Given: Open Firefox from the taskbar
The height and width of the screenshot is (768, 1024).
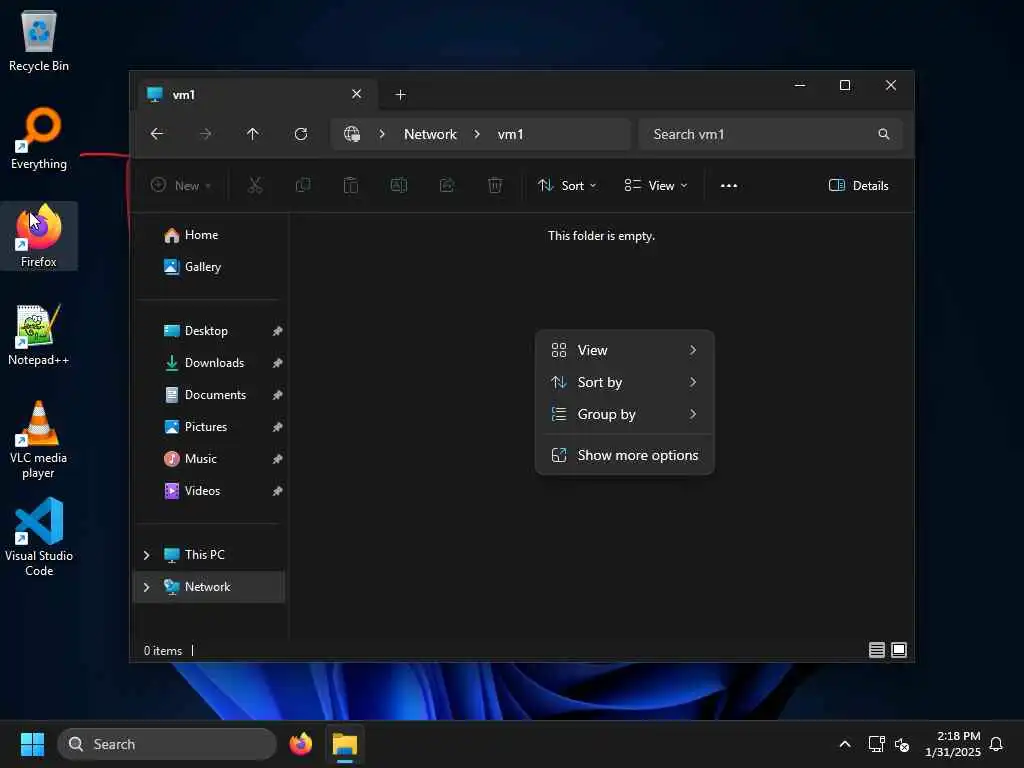Looking at the screenshot, I should coord(301,744).
